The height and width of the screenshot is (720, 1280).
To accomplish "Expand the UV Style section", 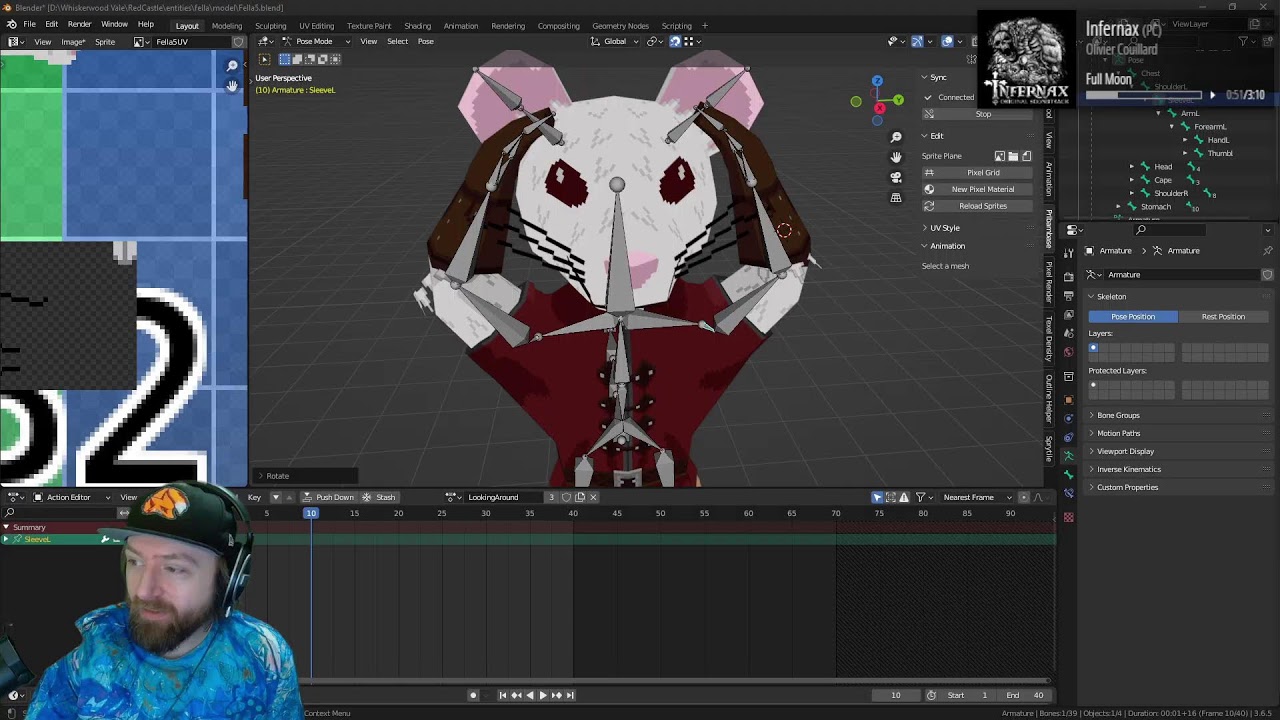I will tap(944, 228).
